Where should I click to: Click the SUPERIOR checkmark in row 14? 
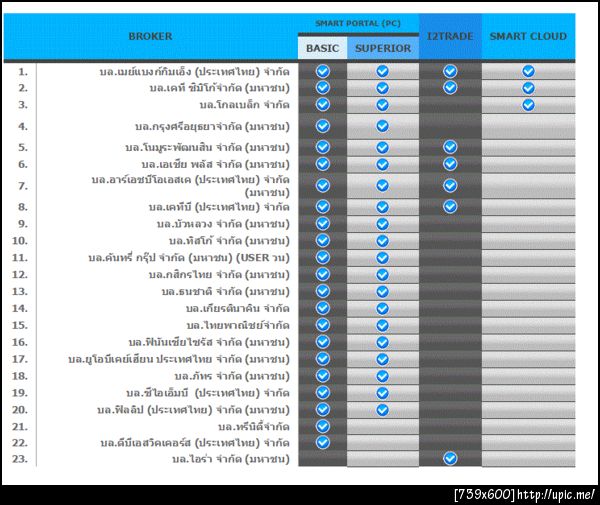pos(382,308)
